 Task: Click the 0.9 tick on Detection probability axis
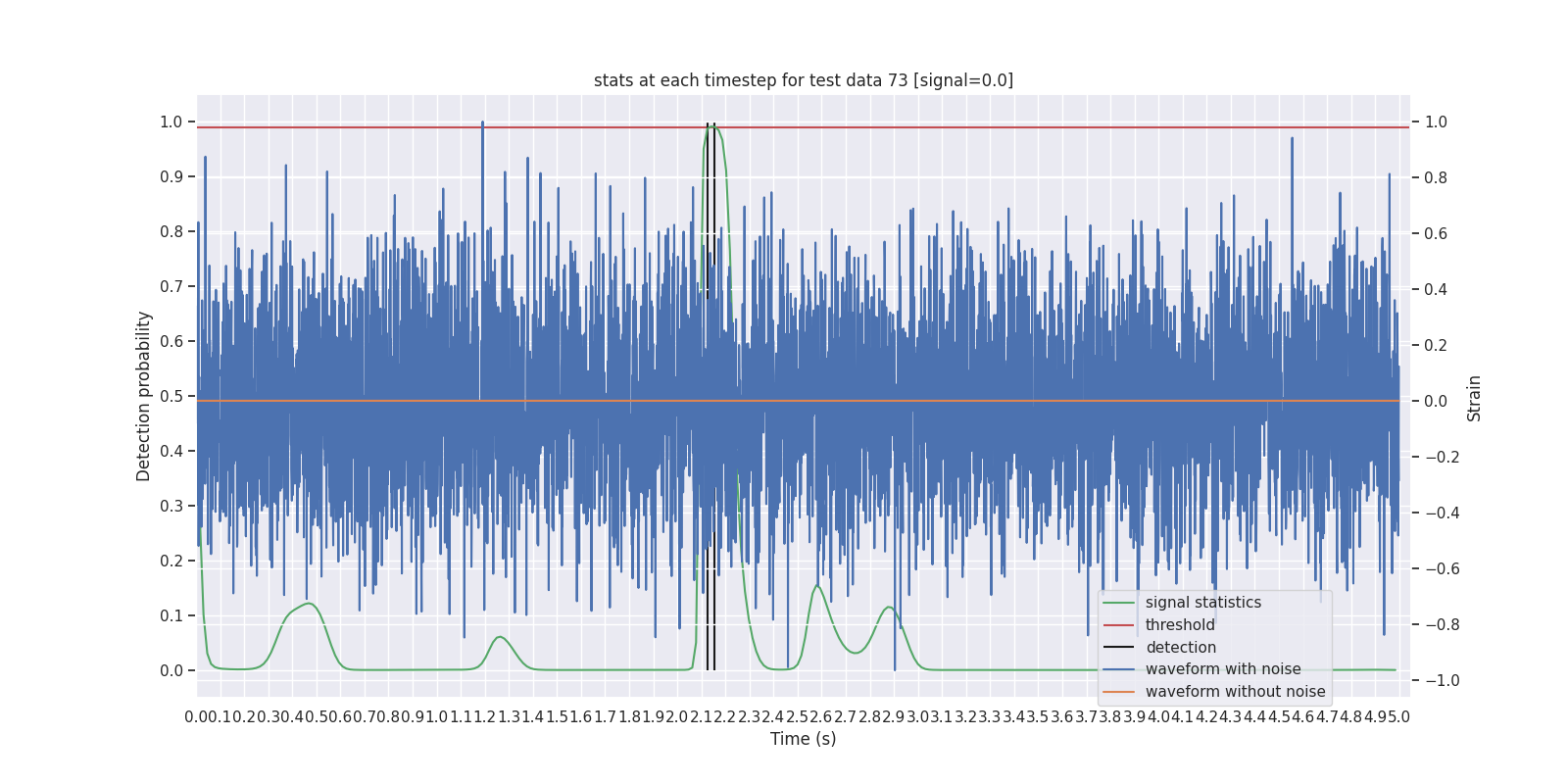click(171, 177)
